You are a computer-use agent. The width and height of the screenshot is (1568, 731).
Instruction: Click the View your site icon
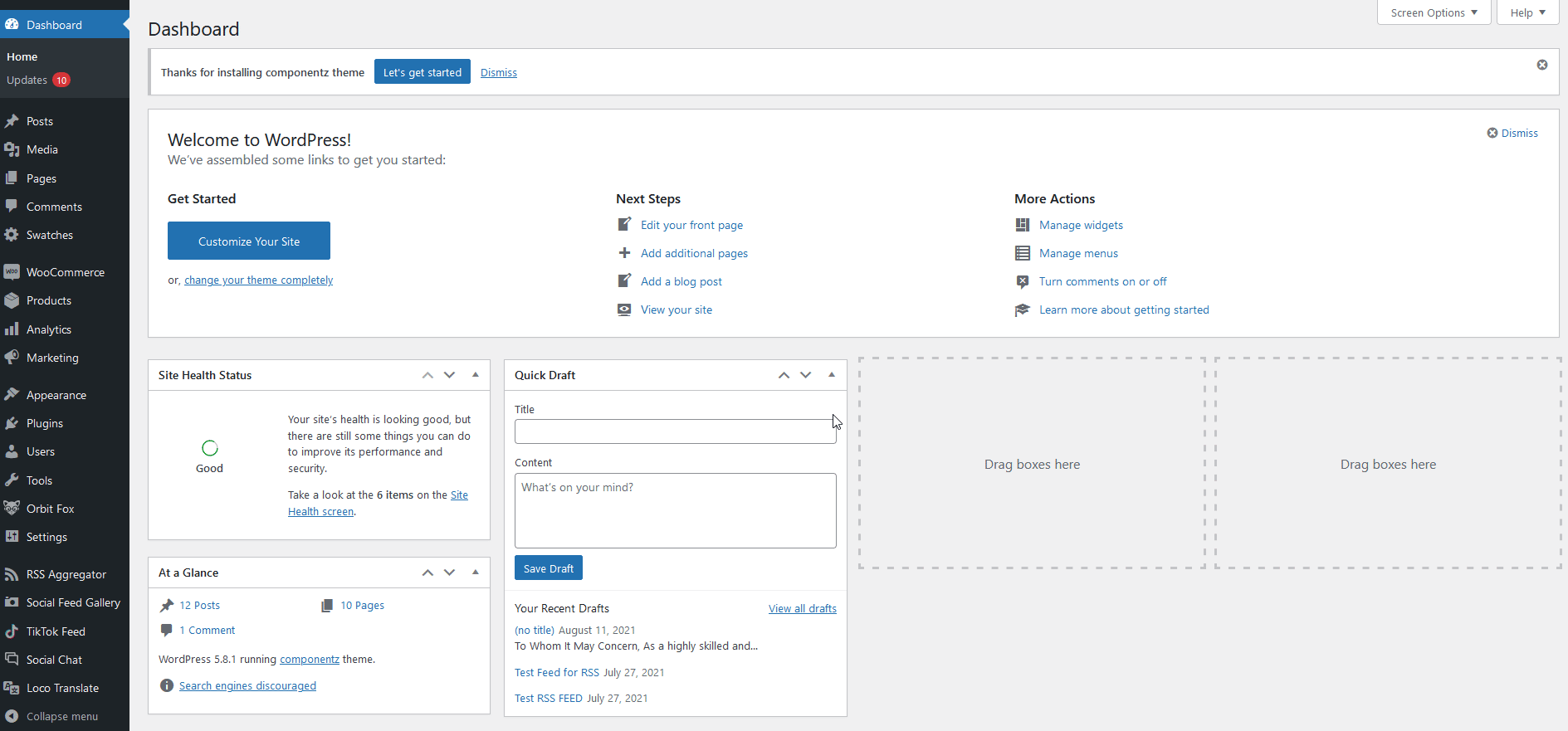pos(624,309)
